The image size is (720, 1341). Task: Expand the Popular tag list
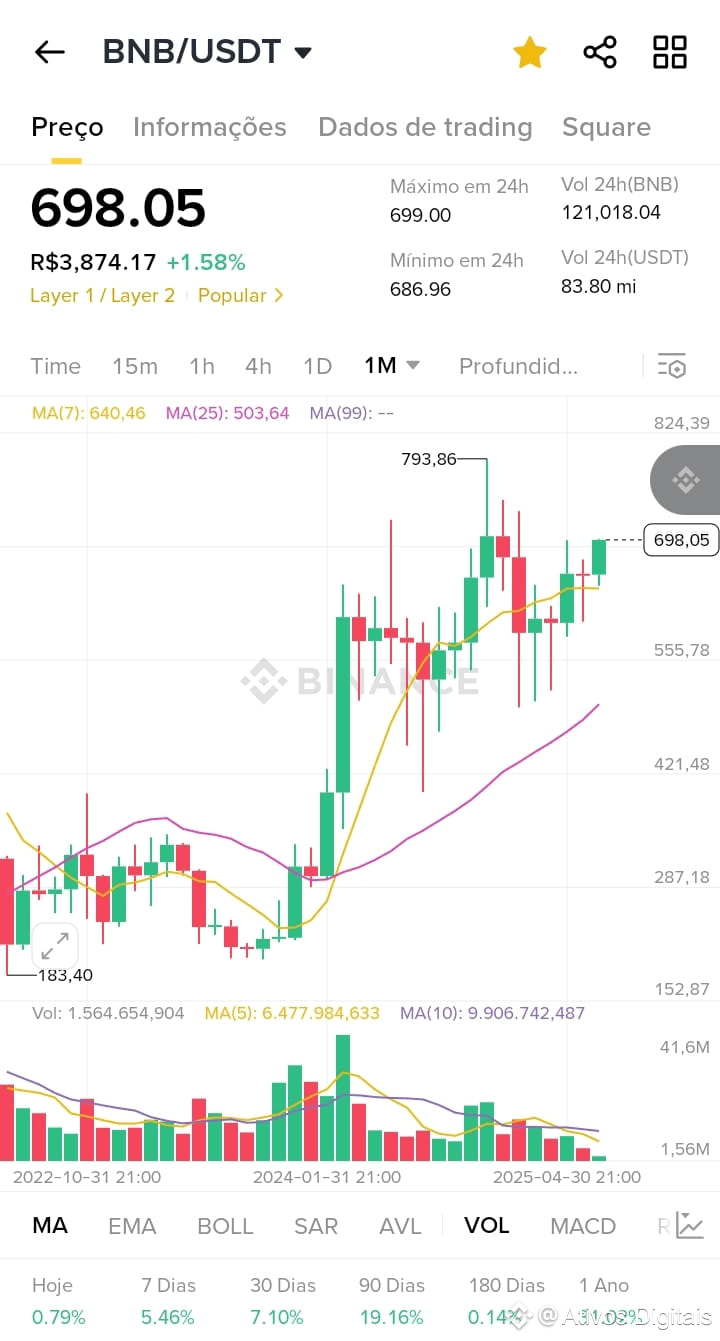coord(240,296)
